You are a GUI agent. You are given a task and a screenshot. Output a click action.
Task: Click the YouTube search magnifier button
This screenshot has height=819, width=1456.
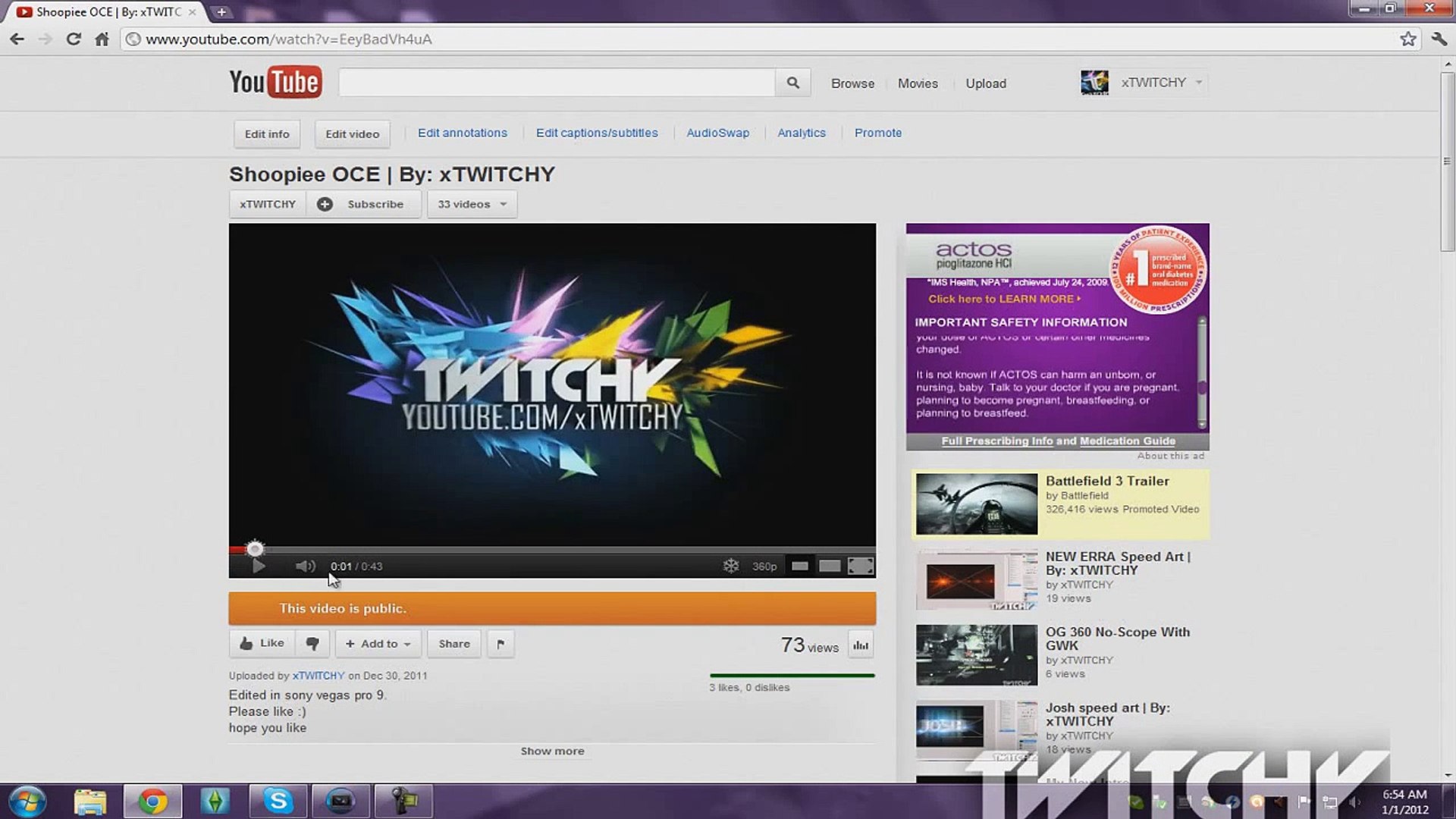pyautogui.click(x=792, y=83)
